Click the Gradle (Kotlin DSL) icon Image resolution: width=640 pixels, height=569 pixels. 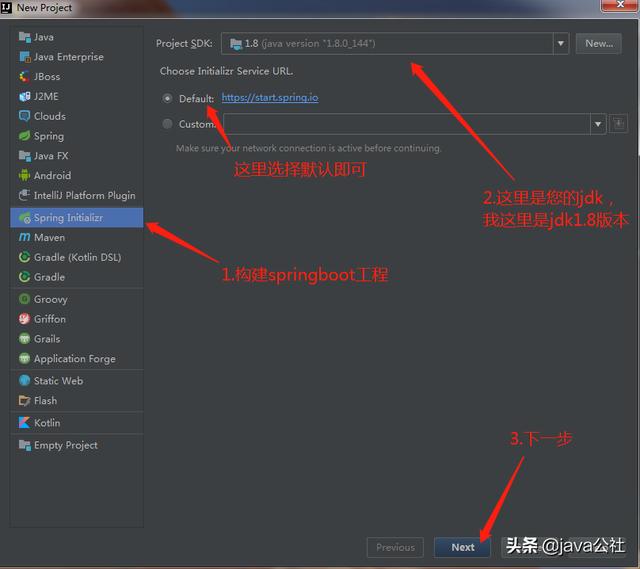[x=24, y=257]
